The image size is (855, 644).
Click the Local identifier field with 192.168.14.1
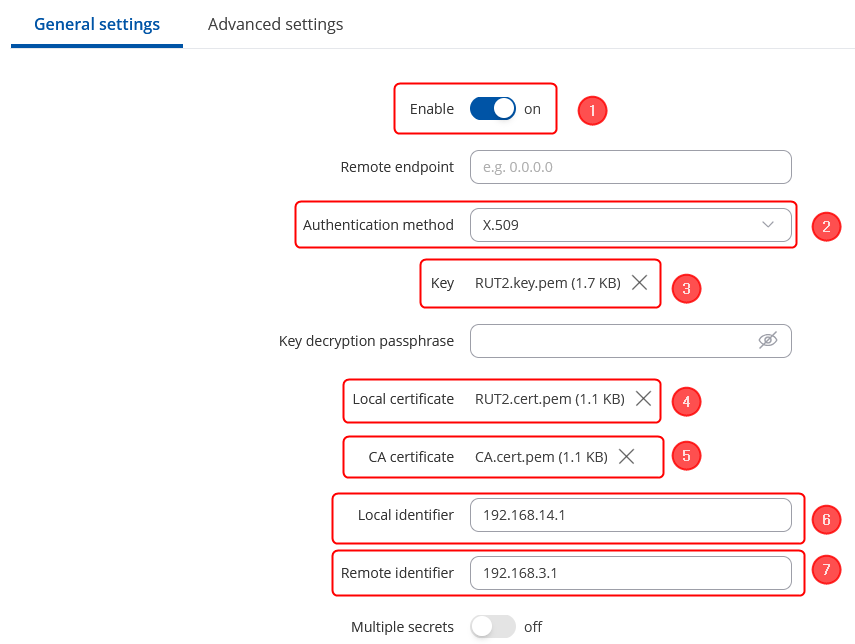coord(630,515)
